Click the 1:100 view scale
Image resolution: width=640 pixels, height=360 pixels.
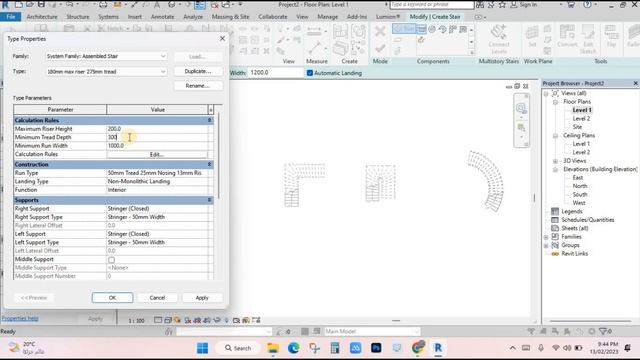(136, 321)
